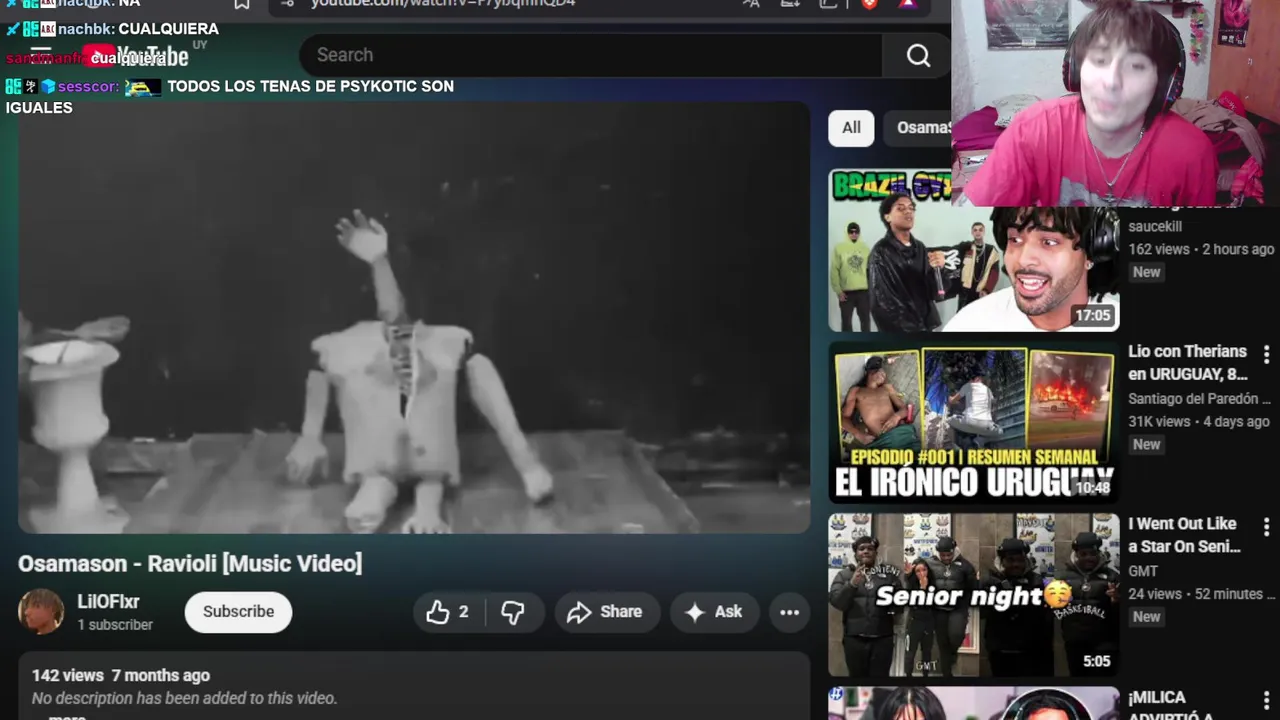The width and height of the screenshot is (1280, 720).
Task: Click the 'Lio con Therians en URUGUAY' title
Action: (x=1188, y=363)
